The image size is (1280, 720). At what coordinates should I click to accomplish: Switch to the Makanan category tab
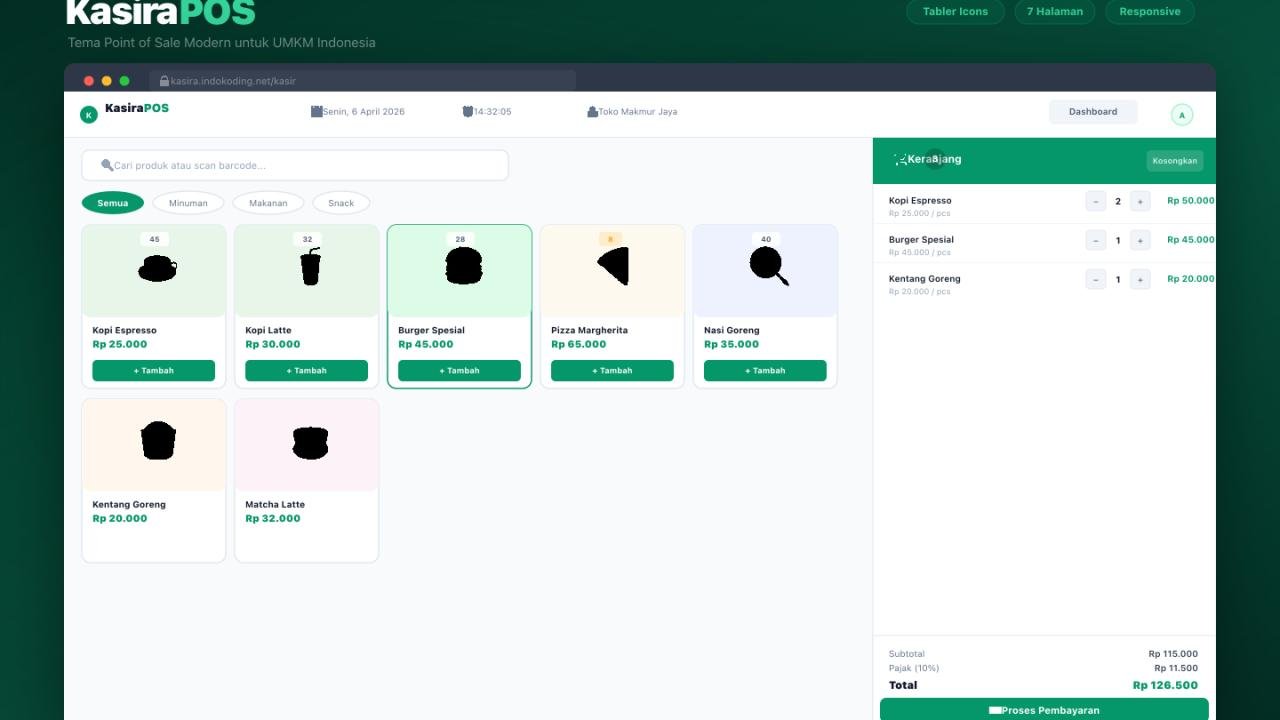[267, 202]
